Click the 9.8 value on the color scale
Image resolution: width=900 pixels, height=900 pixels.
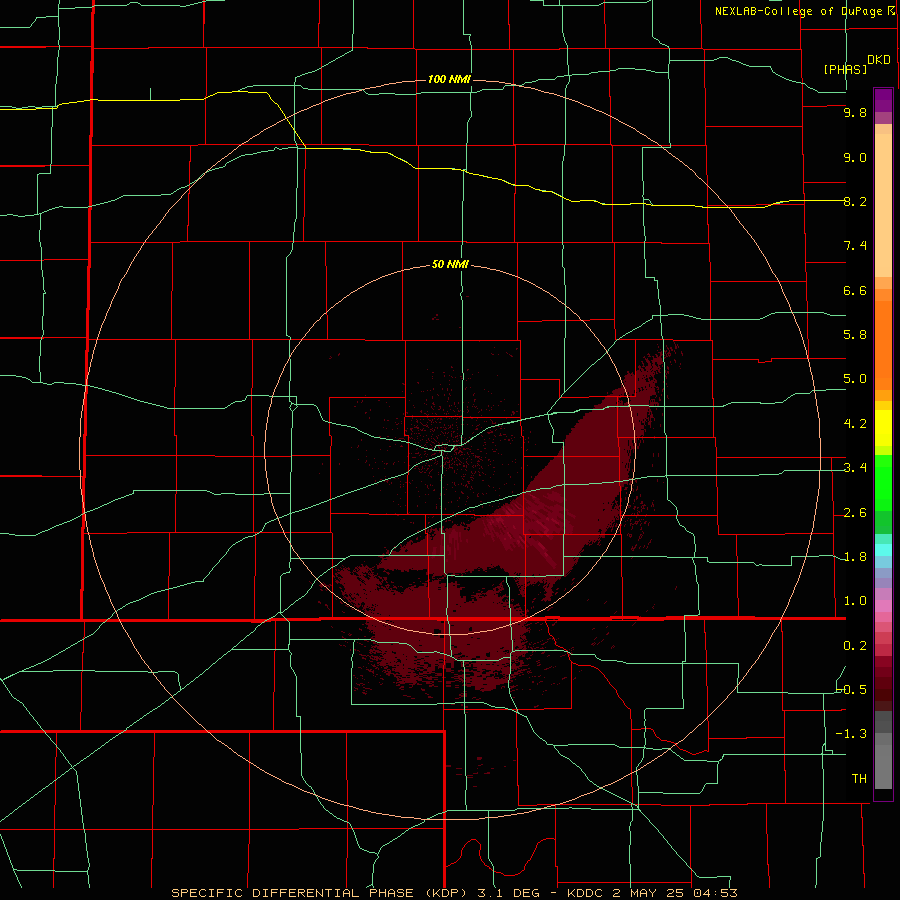855,112
